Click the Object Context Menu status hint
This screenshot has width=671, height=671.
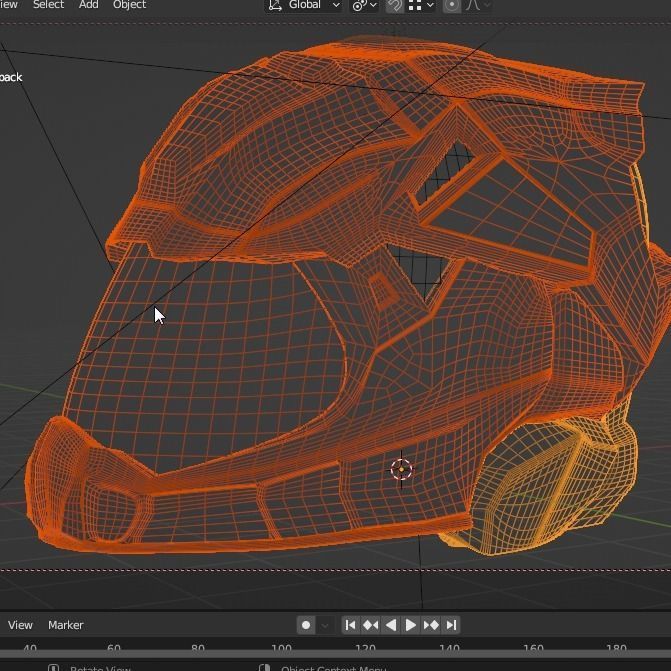click(x=333, y=668)
